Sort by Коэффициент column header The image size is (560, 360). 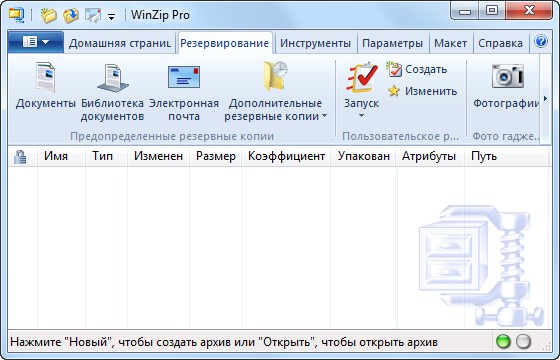pyautogui.click(x=286, y=156)
